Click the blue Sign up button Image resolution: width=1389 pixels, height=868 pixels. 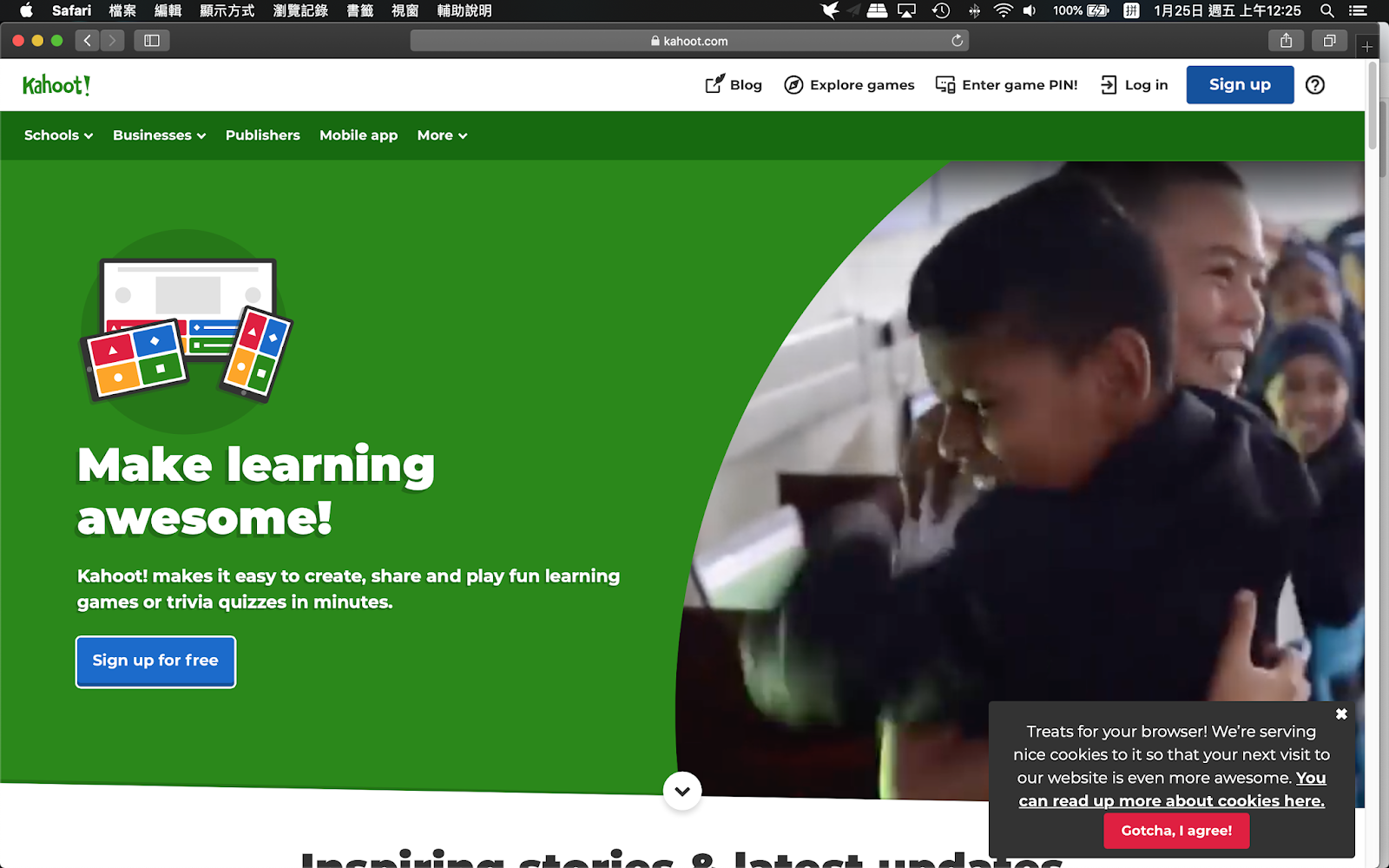pos(1240,85)
